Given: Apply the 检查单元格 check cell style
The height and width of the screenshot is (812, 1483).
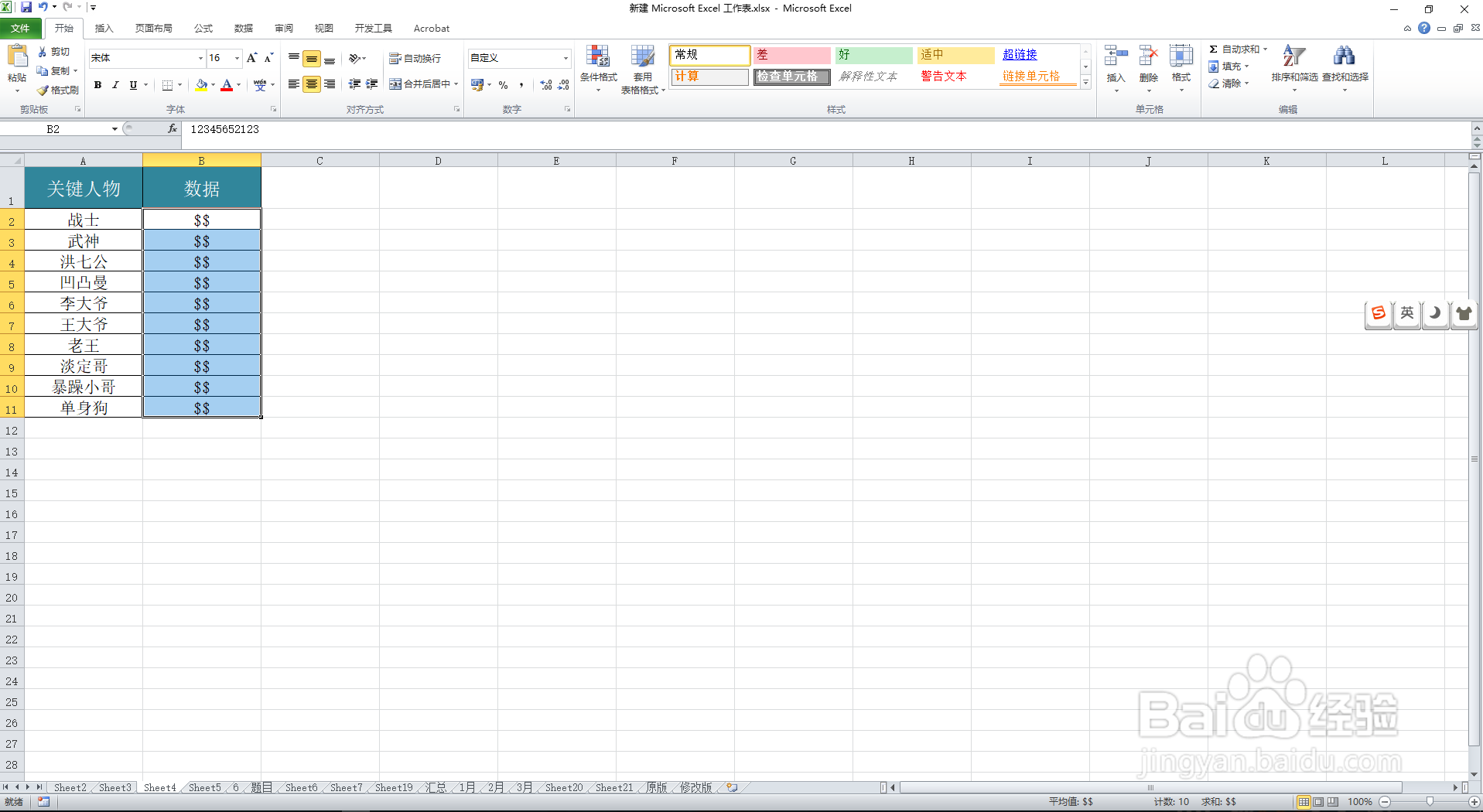Looking at the screenshot, I should coord(791,77).
